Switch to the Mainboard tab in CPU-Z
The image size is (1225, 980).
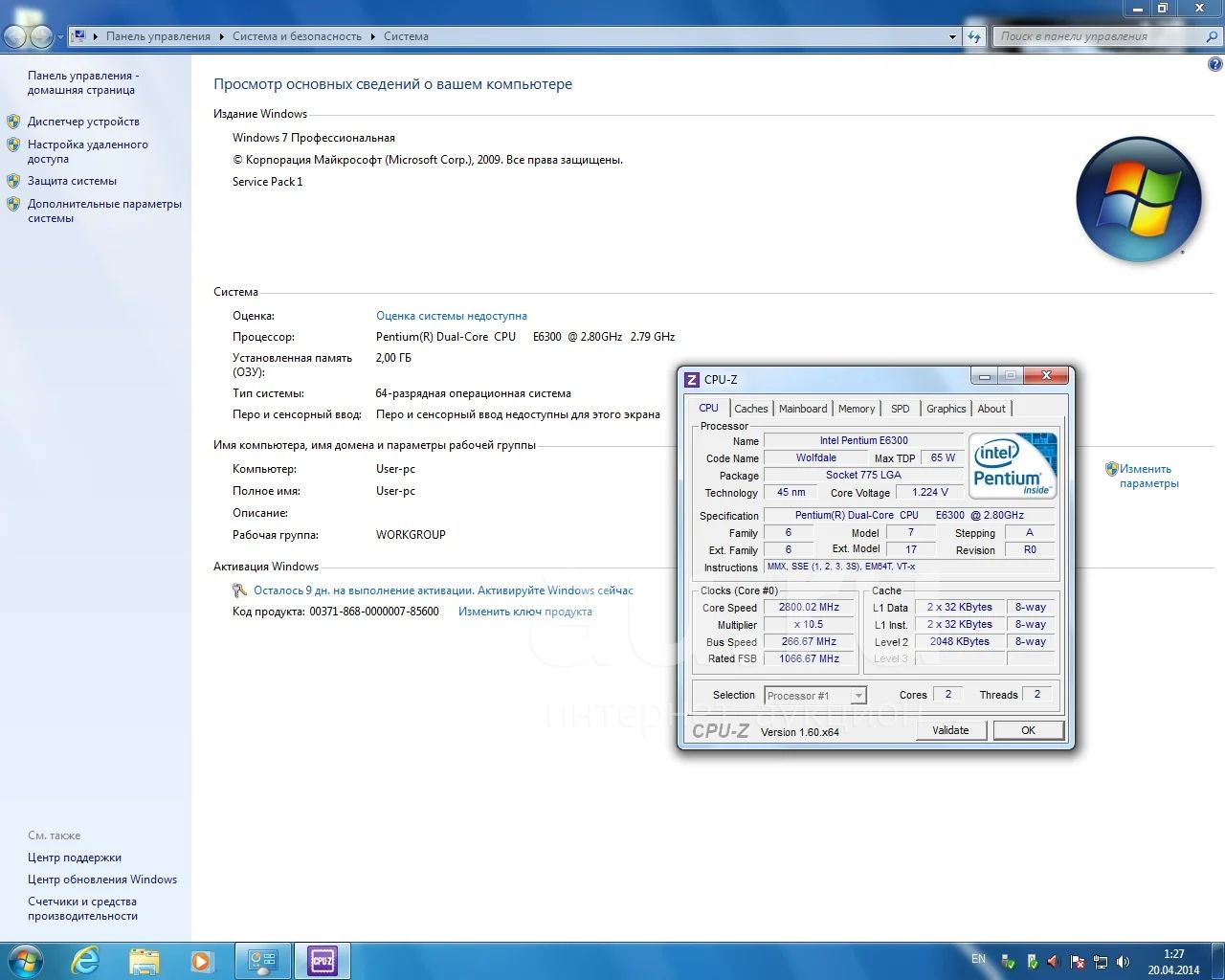coord(803,409)
